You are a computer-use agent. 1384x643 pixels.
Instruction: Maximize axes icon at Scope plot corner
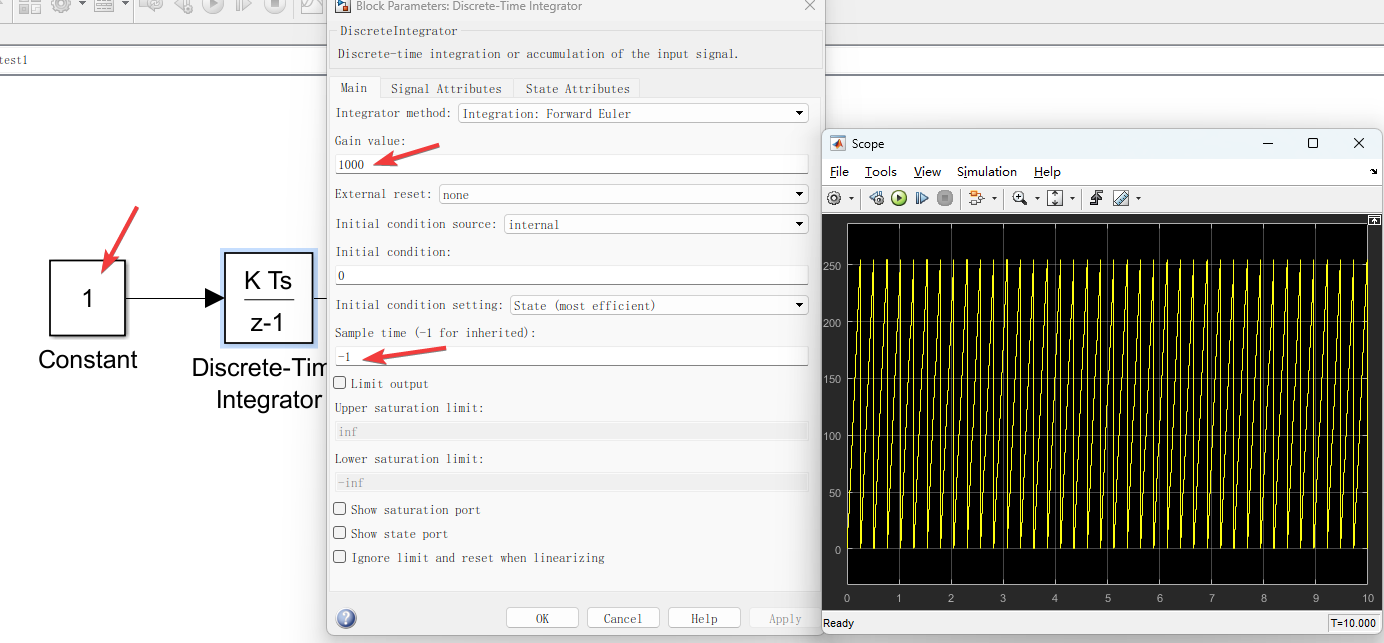tap(1374, 219)
